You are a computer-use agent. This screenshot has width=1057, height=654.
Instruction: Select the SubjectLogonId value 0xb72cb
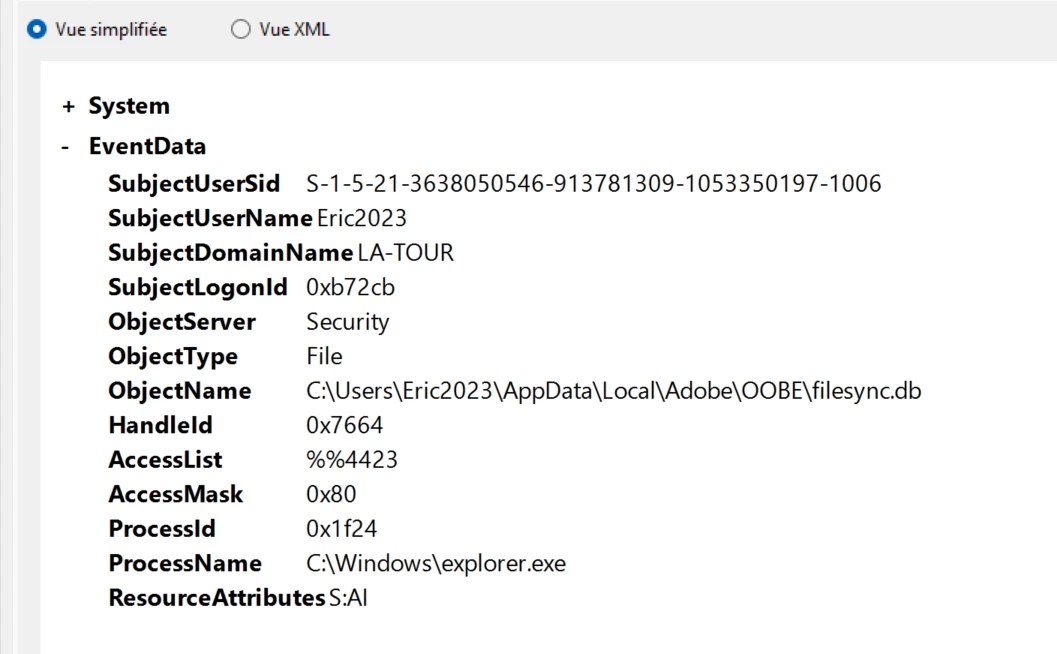[350, 287]
